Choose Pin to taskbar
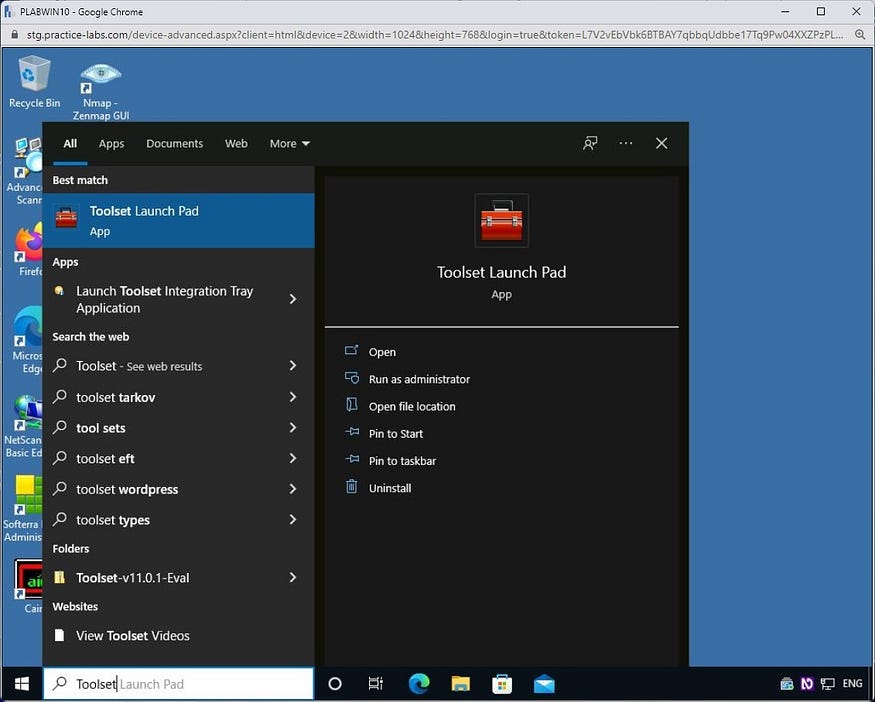Screen dimensions: 875x702 pos(402,461)
